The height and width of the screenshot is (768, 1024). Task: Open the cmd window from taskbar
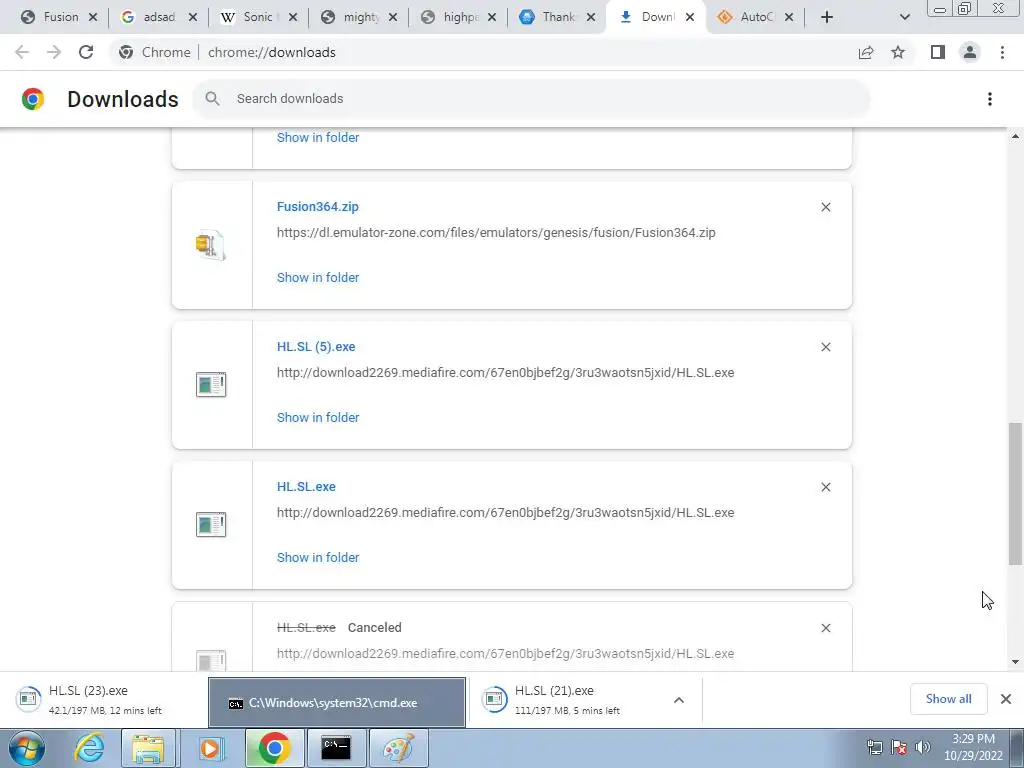point(336,748)
